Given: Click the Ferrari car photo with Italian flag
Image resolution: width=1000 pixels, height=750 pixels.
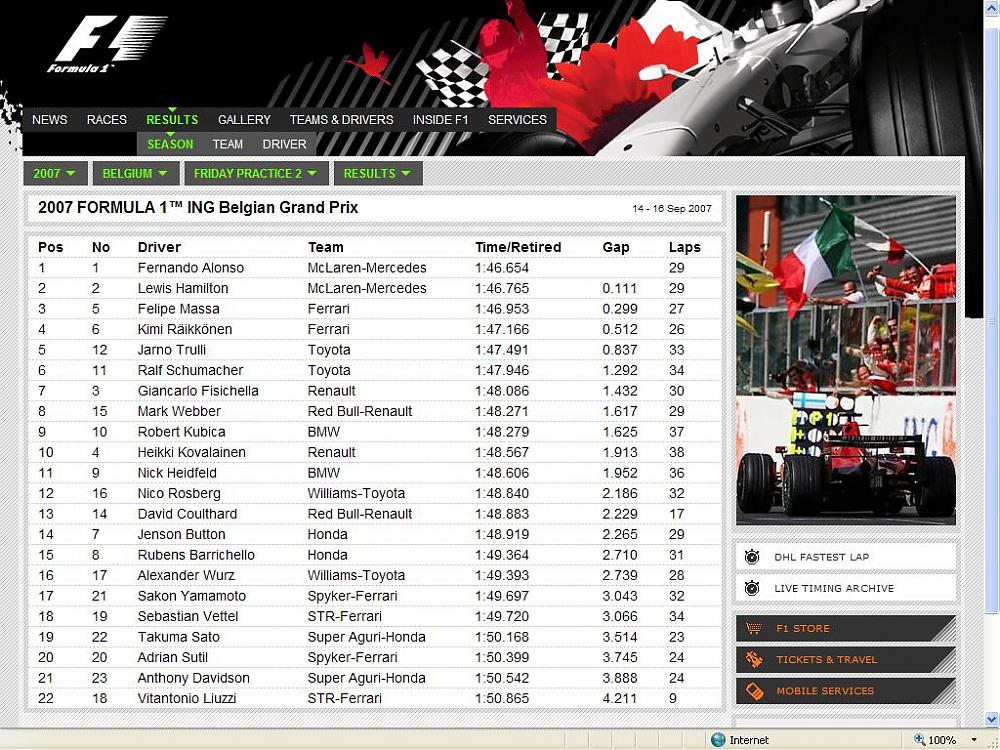Looking at the screenshot, I should point(846,360).
